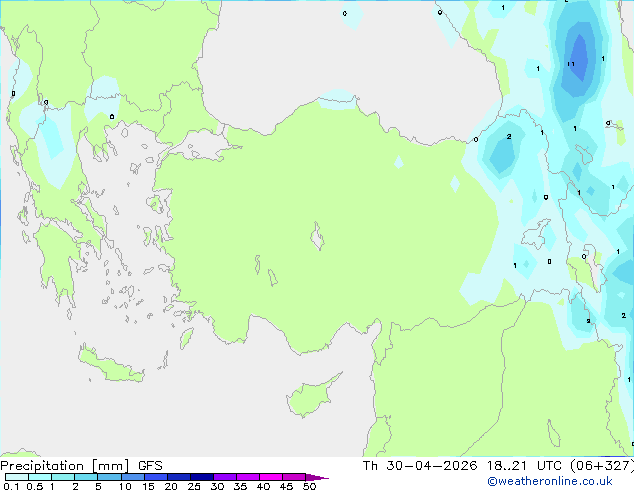634x490 pixels.
Task: Pick the legend swatch between 15 and 20
Action: (156, 477)
